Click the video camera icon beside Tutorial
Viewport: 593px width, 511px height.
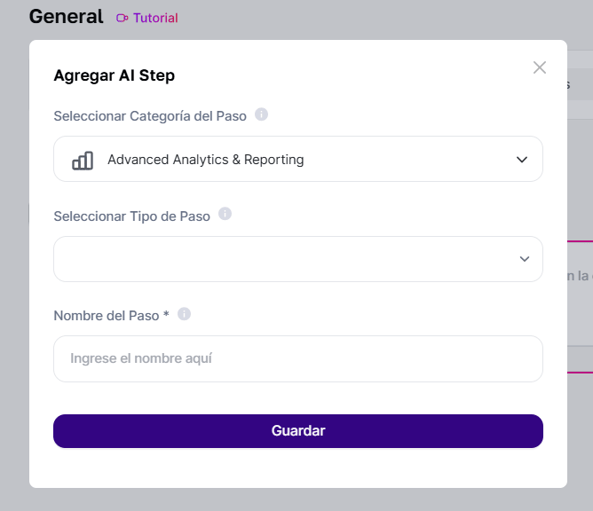point(122,18)
